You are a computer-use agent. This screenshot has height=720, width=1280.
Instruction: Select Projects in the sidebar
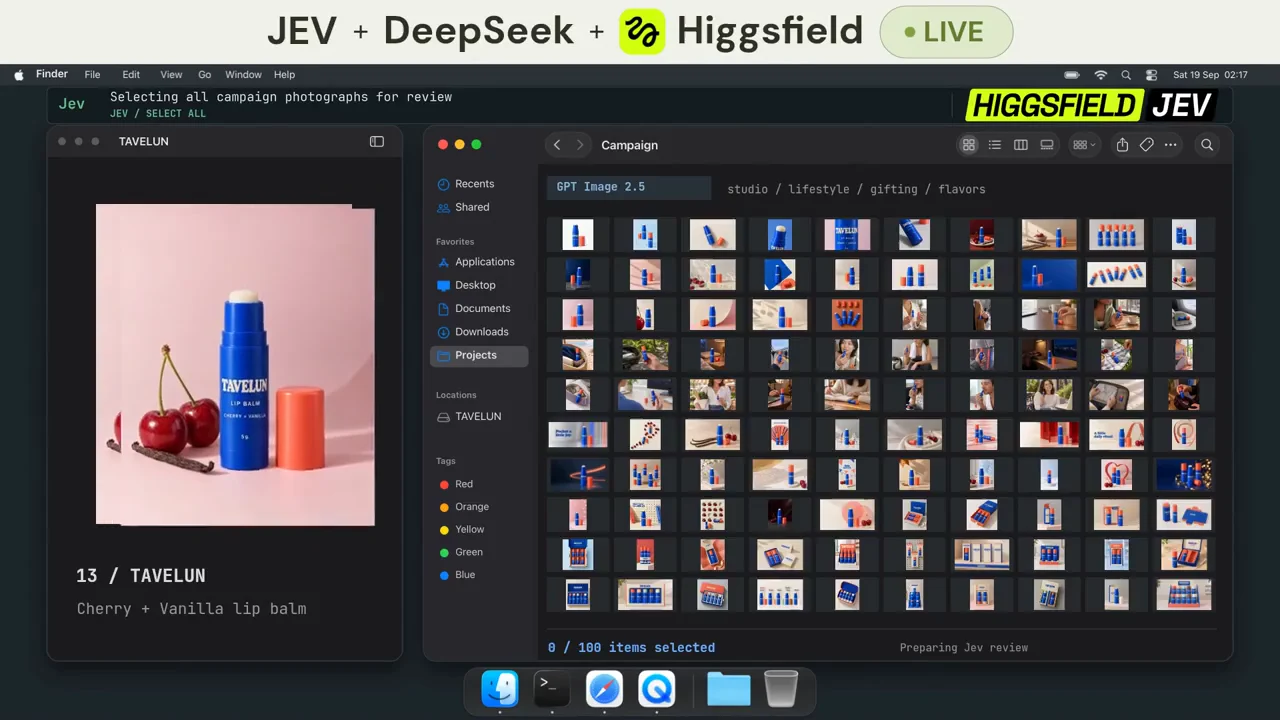[x=479, y=355]
